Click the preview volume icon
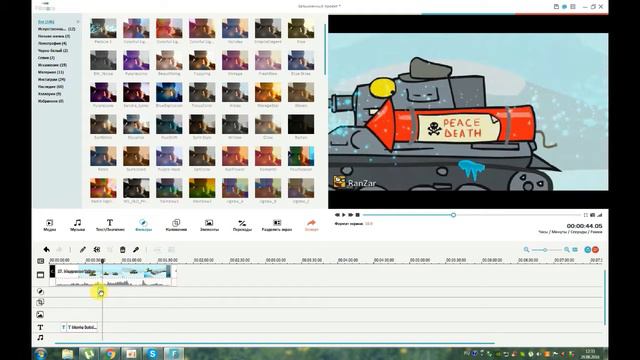The width and height of the screenshot is (640, 360). tap(600, 215)
